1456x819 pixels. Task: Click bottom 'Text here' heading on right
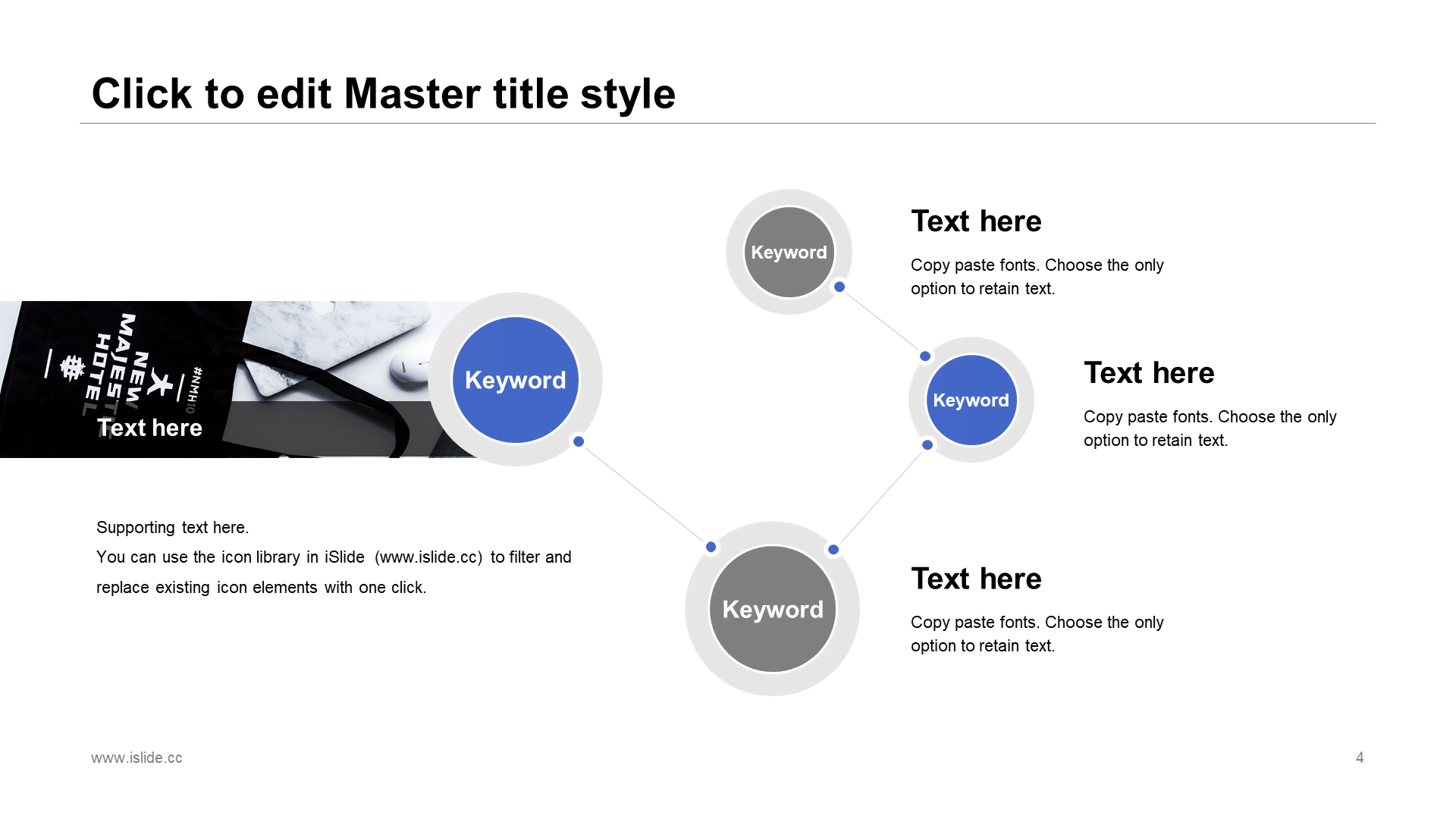click(x=976, y=579)
